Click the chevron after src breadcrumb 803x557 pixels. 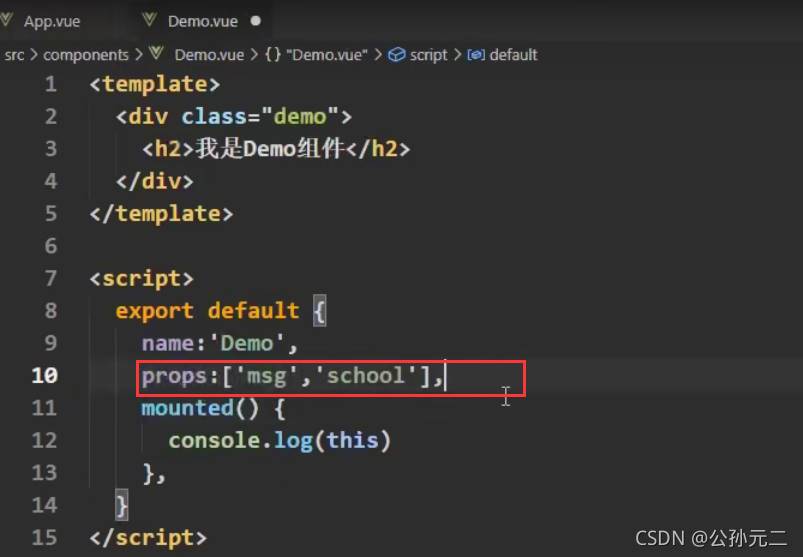34,54
